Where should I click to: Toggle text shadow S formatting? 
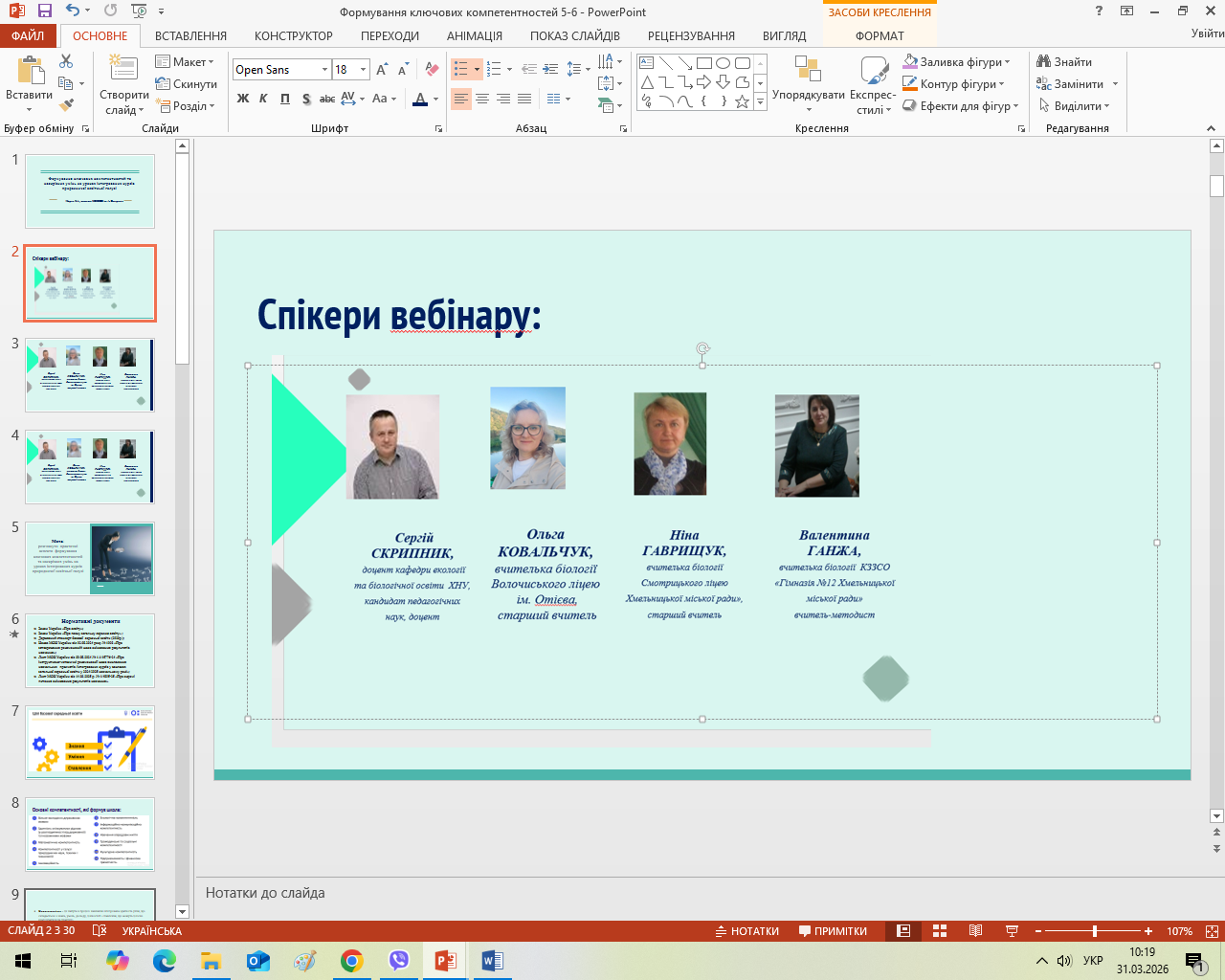(306, 99)
